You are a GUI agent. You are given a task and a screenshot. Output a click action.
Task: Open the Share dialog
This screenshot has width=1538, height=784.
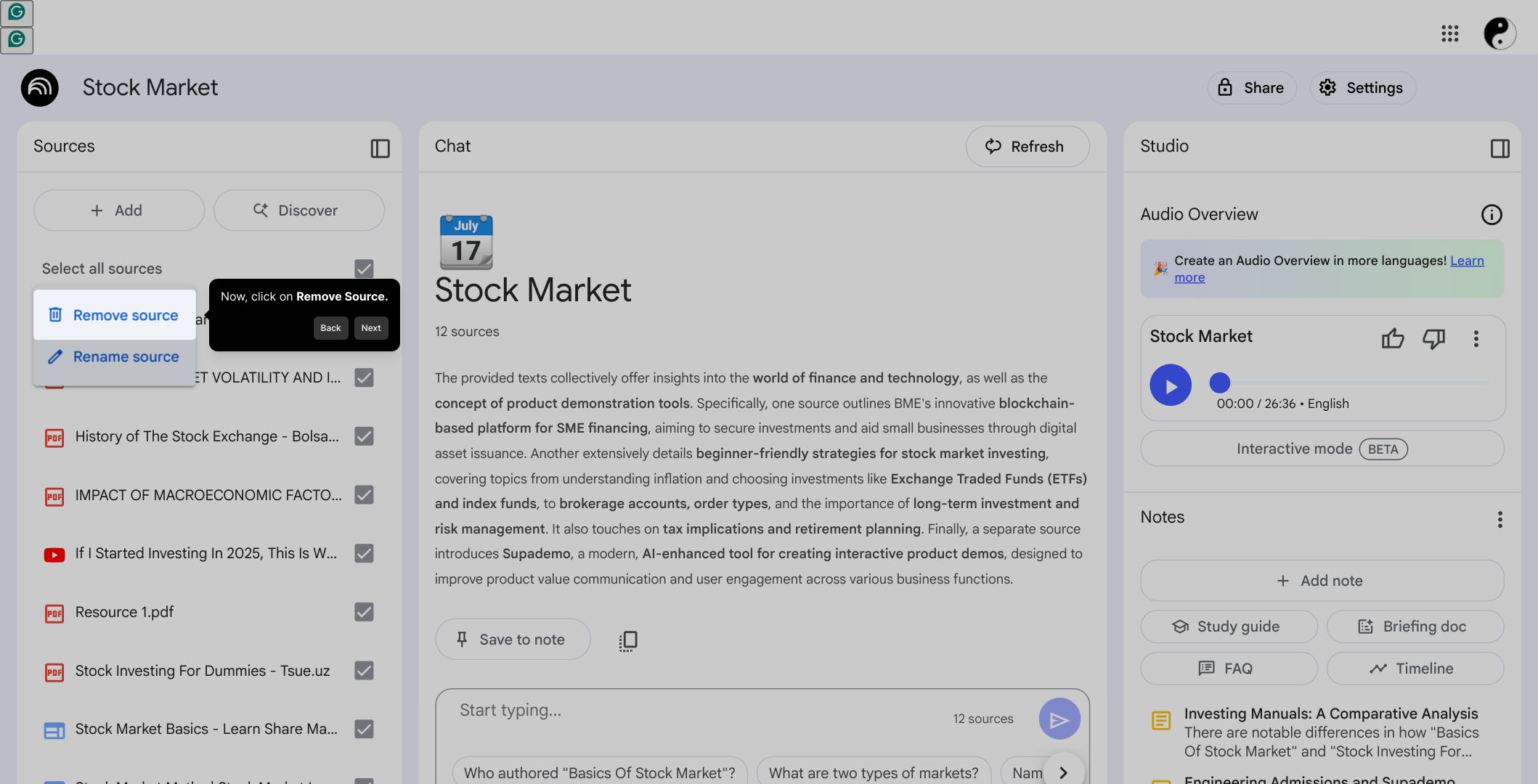1252,88
